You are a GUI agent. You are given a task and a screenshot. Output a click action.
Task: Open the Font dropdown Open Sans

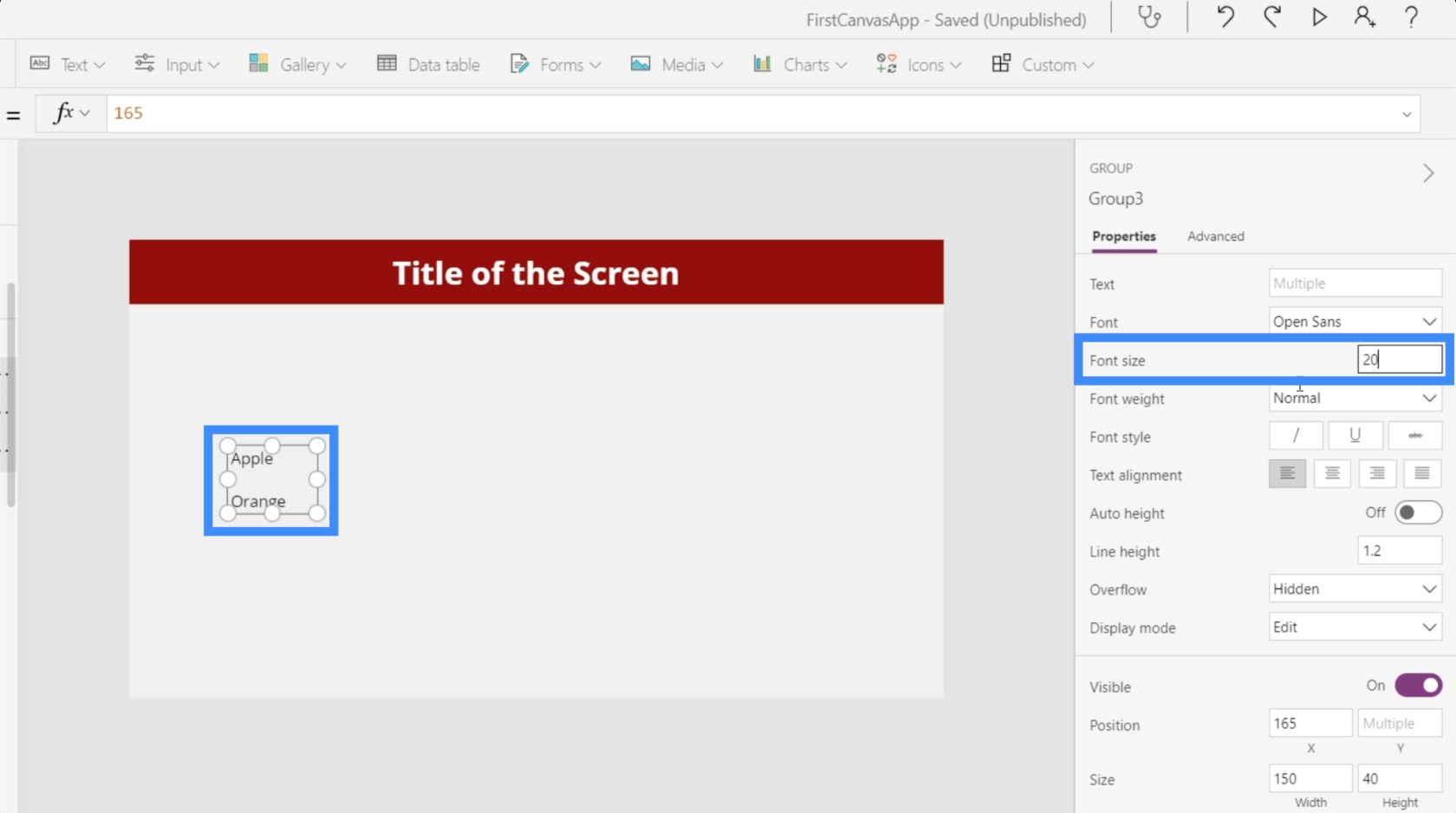click(1355, 322)
